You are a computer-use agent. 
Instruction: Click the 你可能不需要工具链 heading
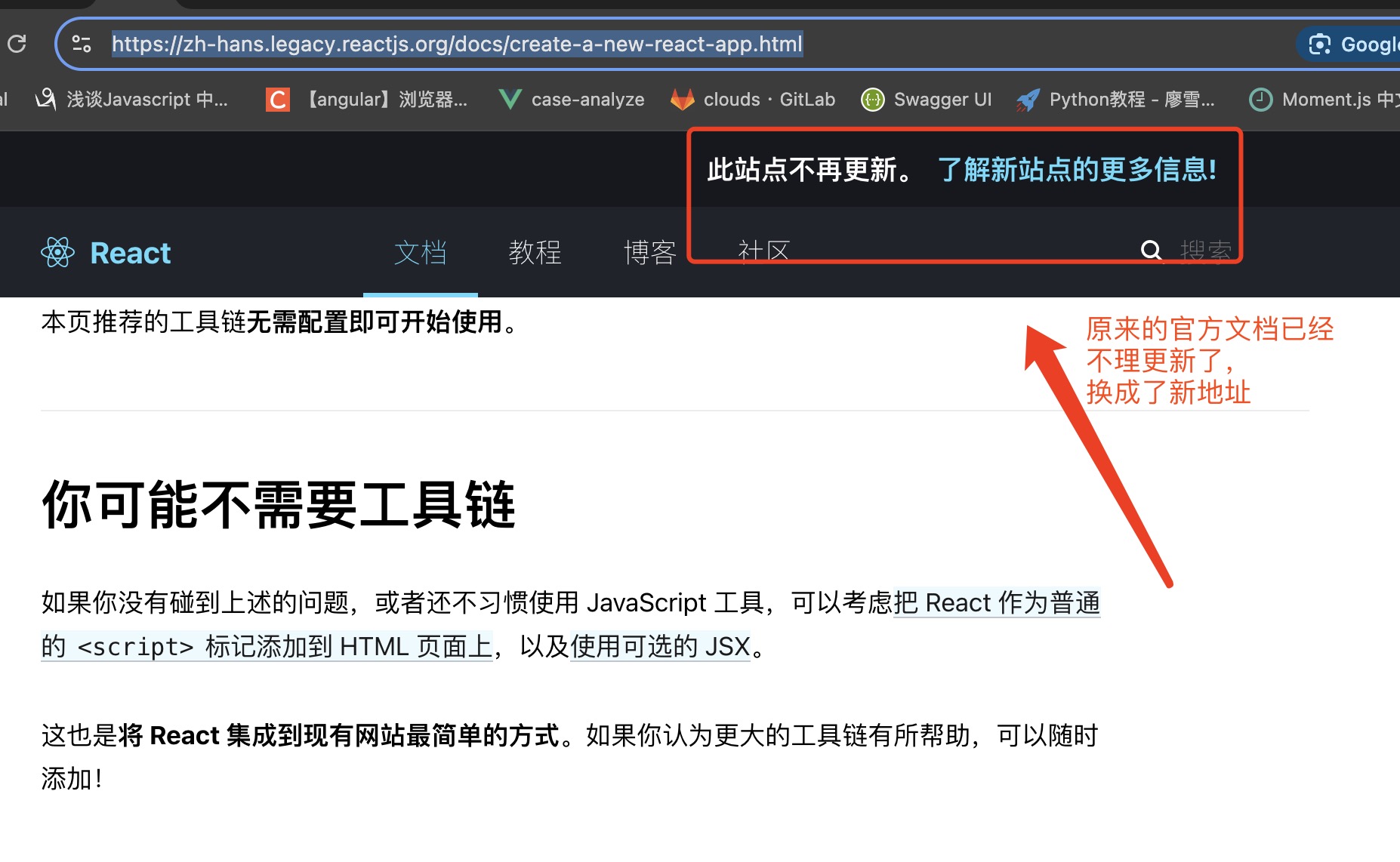coord(279,504)
